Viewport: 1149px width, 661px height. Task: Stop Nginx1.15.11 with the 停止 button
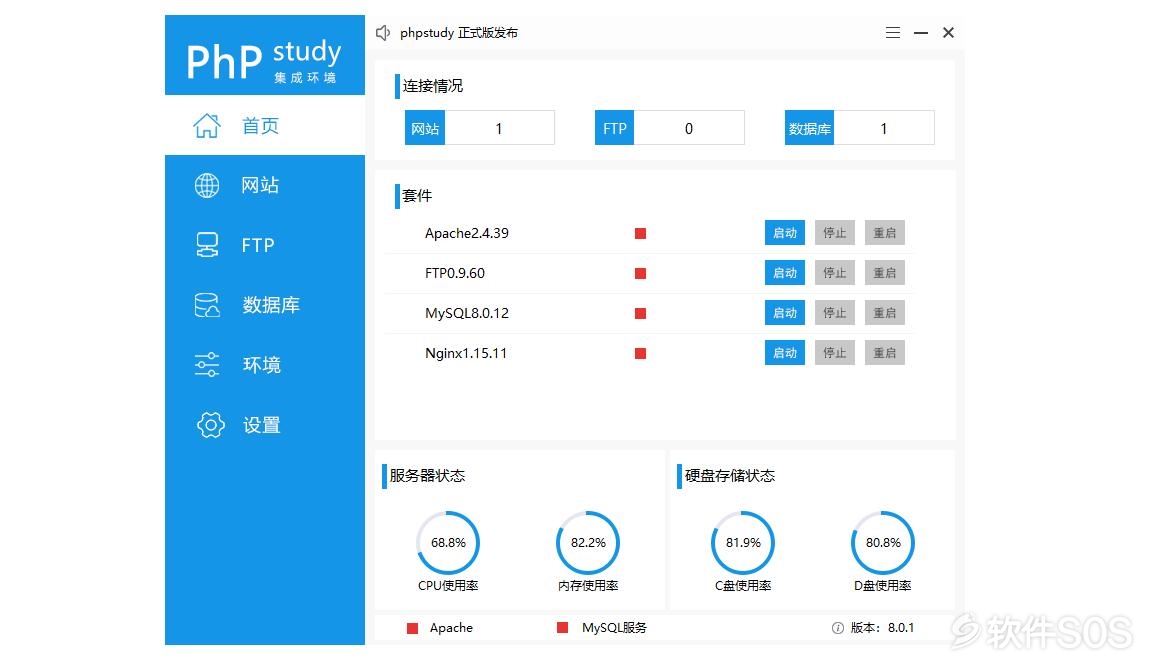[835, 352]
